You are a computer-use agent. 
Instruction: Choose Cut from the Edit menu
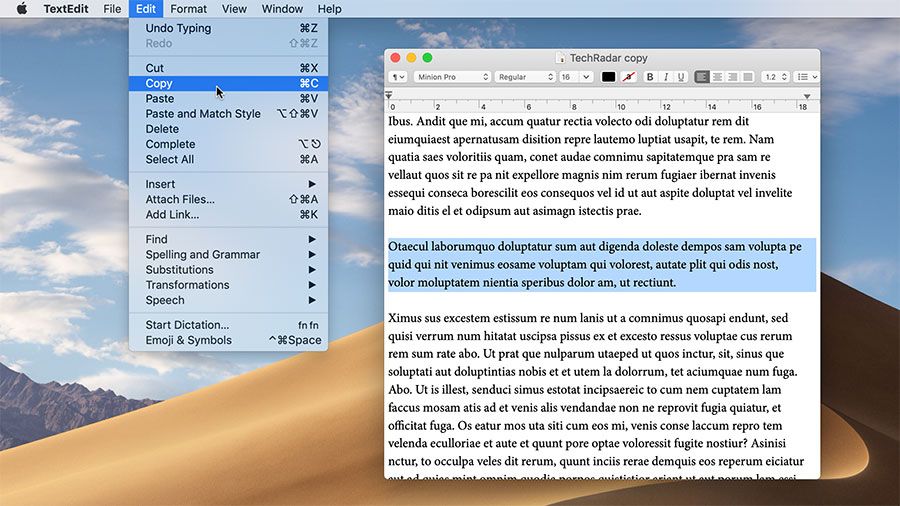tap(228, 68)
